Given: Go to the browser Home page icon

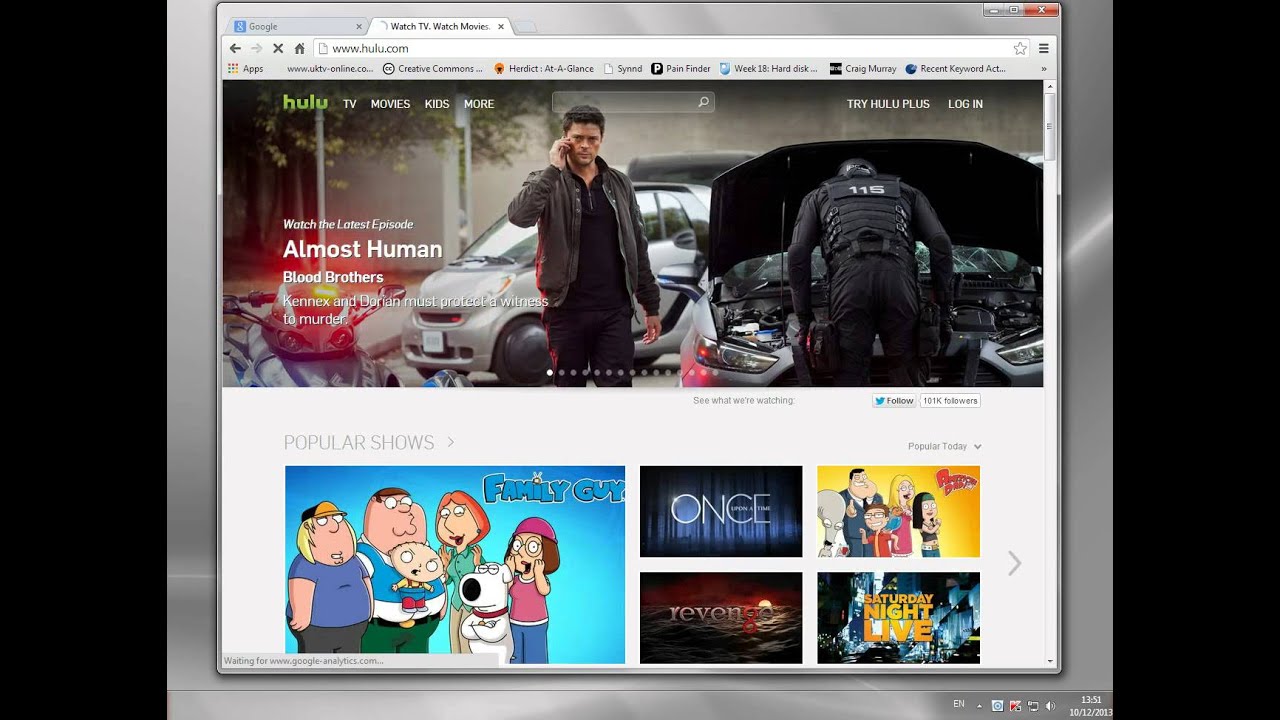Looking at the screenshot, I should click(x=299, y=48).
